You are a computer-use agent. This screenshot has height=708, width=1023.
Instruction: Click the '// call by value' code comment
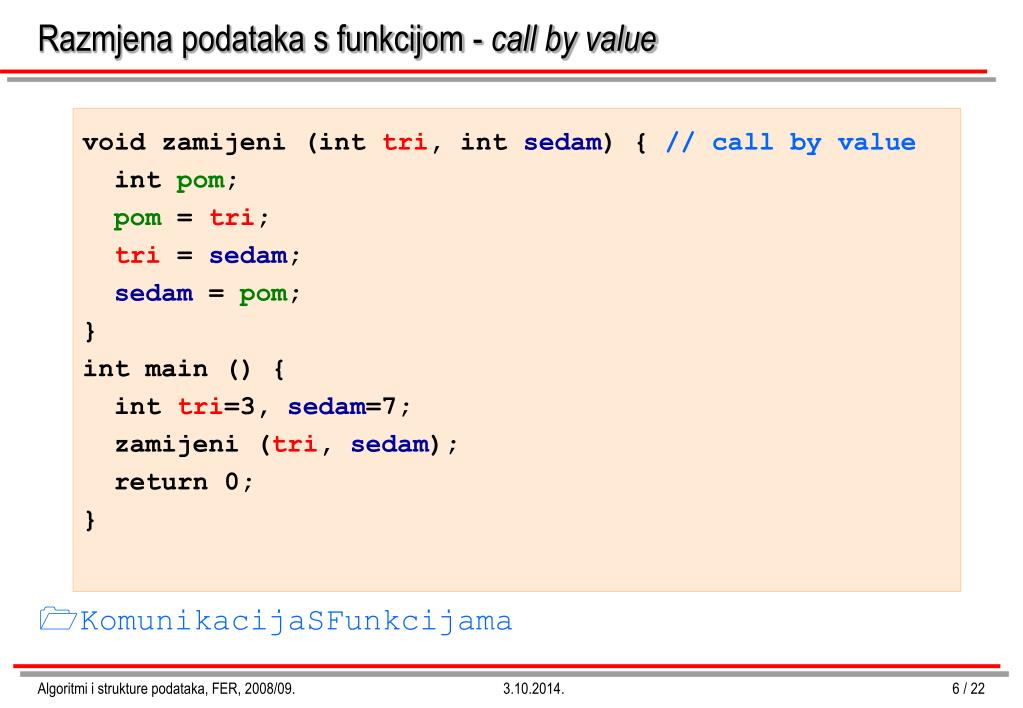[790, 142]
